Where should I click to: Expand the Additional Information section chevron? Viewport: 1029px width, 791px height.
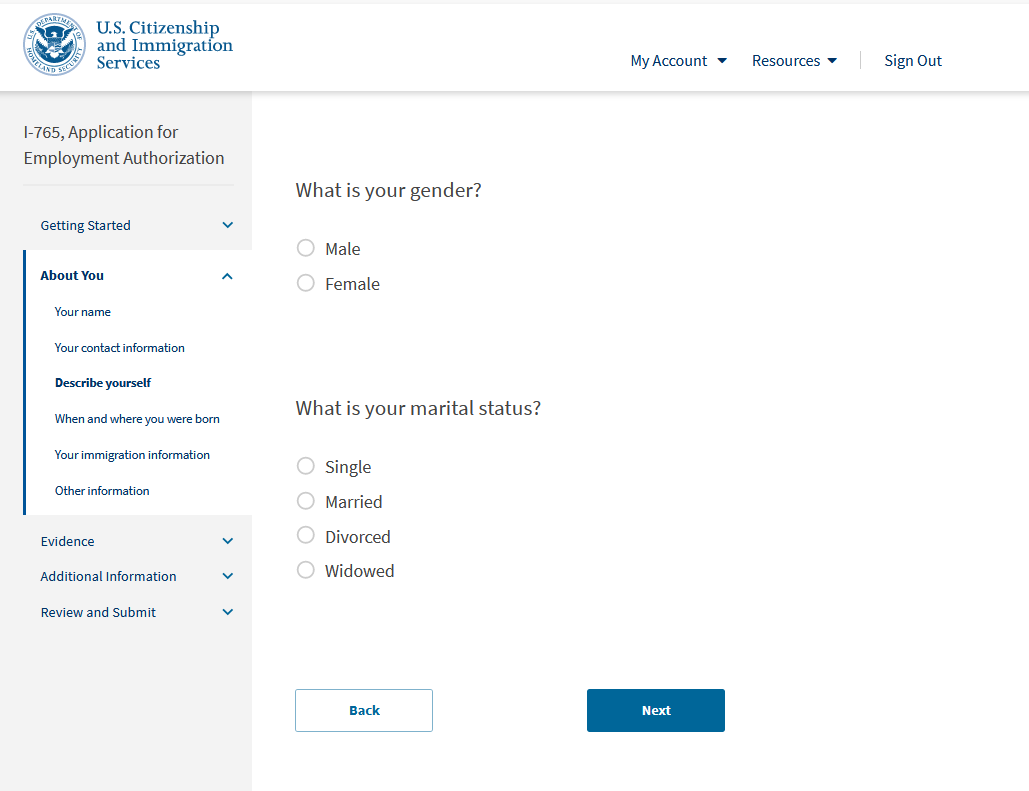[227, 576]
